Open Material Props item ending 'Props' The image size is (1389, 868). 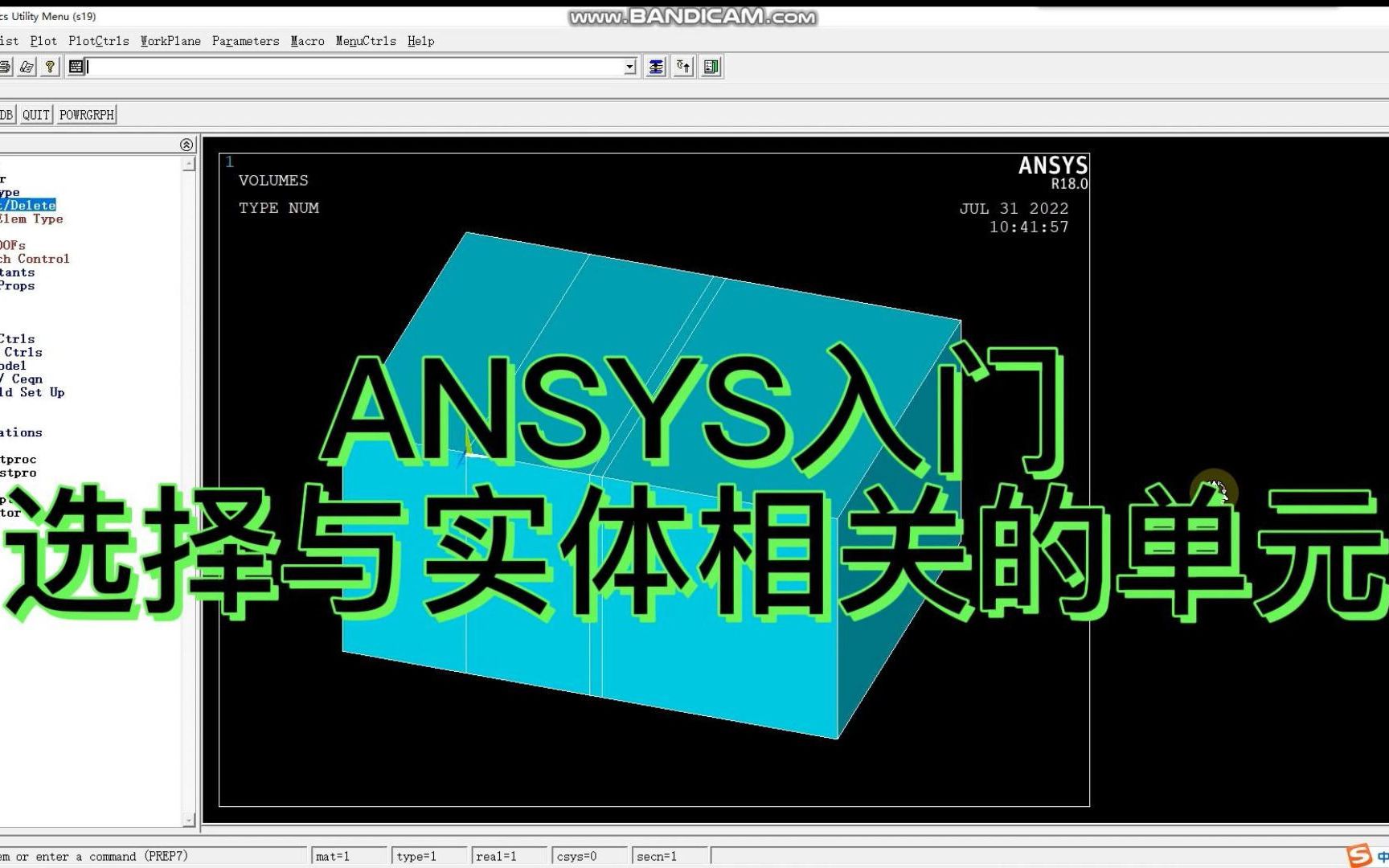pyautogui.click(x=17, y=285)
